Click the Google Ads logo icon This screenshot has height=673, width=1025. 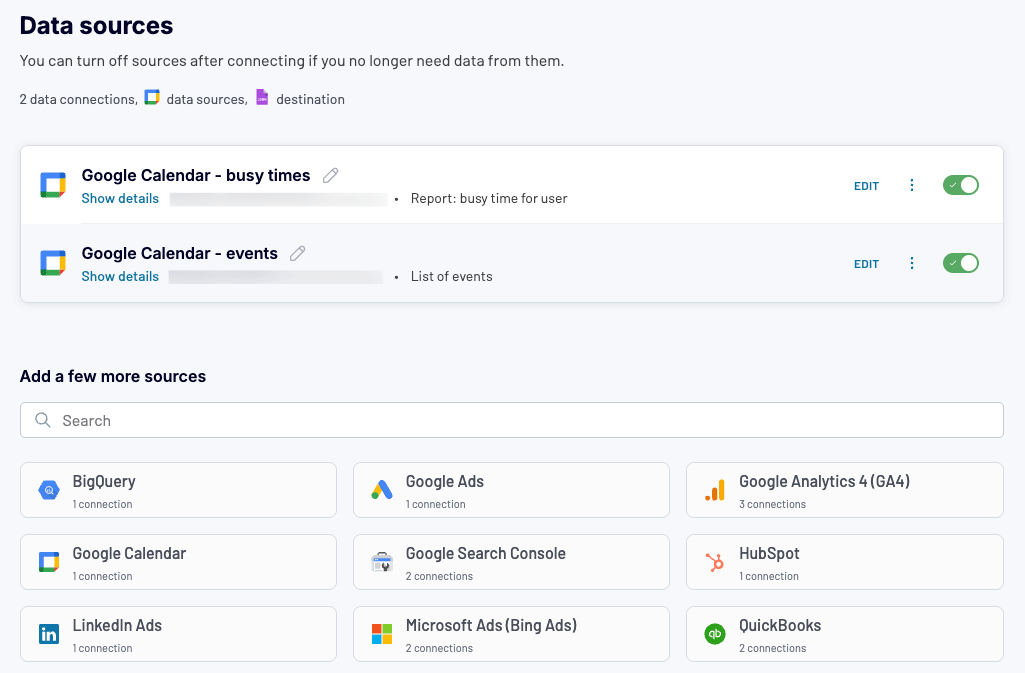(382, 490)
